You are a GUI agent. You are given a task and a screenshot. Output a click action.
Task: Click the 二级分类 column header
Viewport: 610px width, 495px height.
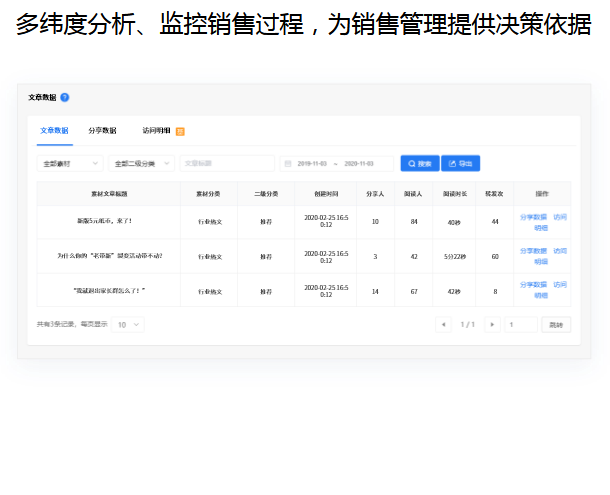click(x=266, y=194)
